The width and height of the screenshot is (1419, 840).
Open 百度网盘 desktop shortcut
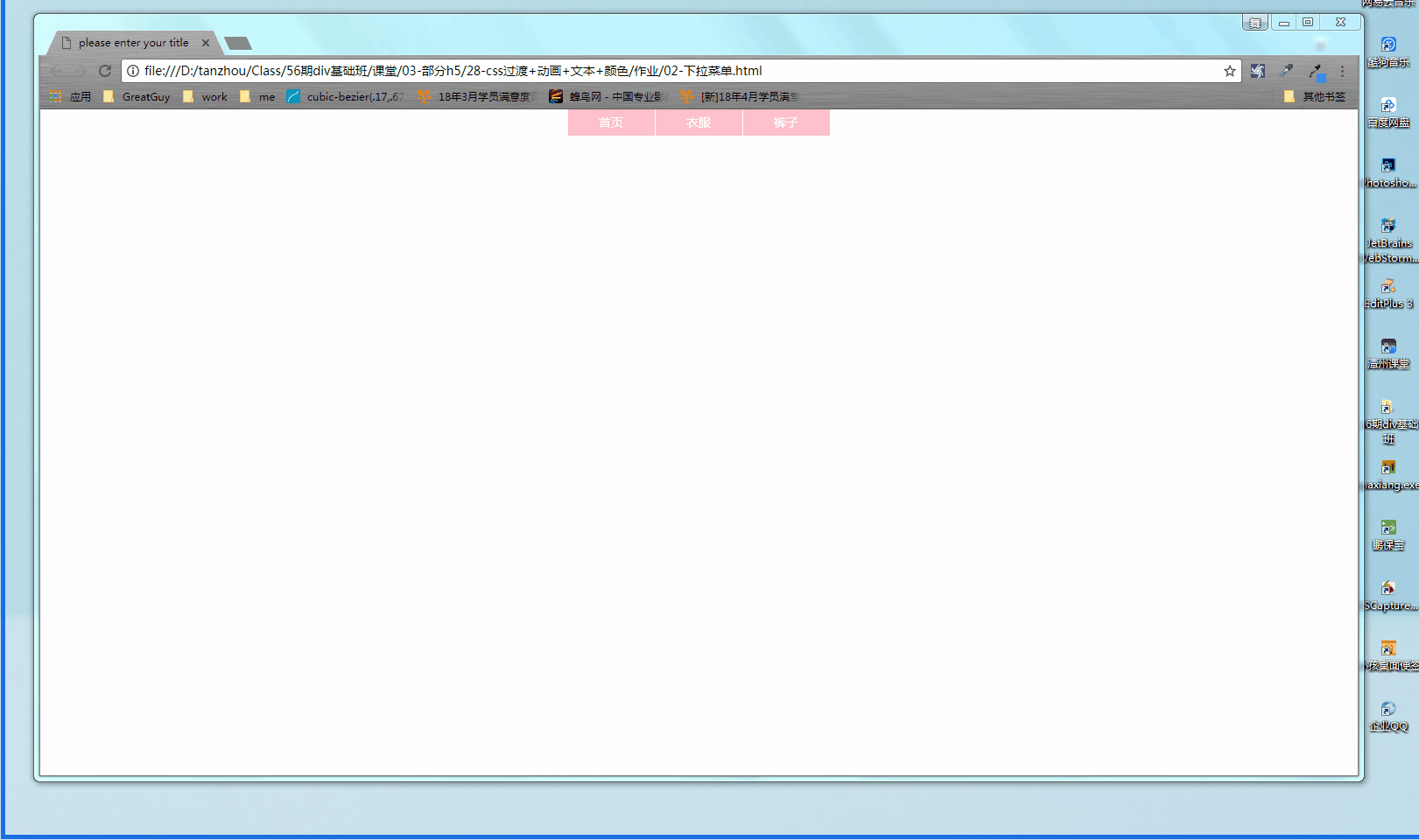click(1388, 112)
